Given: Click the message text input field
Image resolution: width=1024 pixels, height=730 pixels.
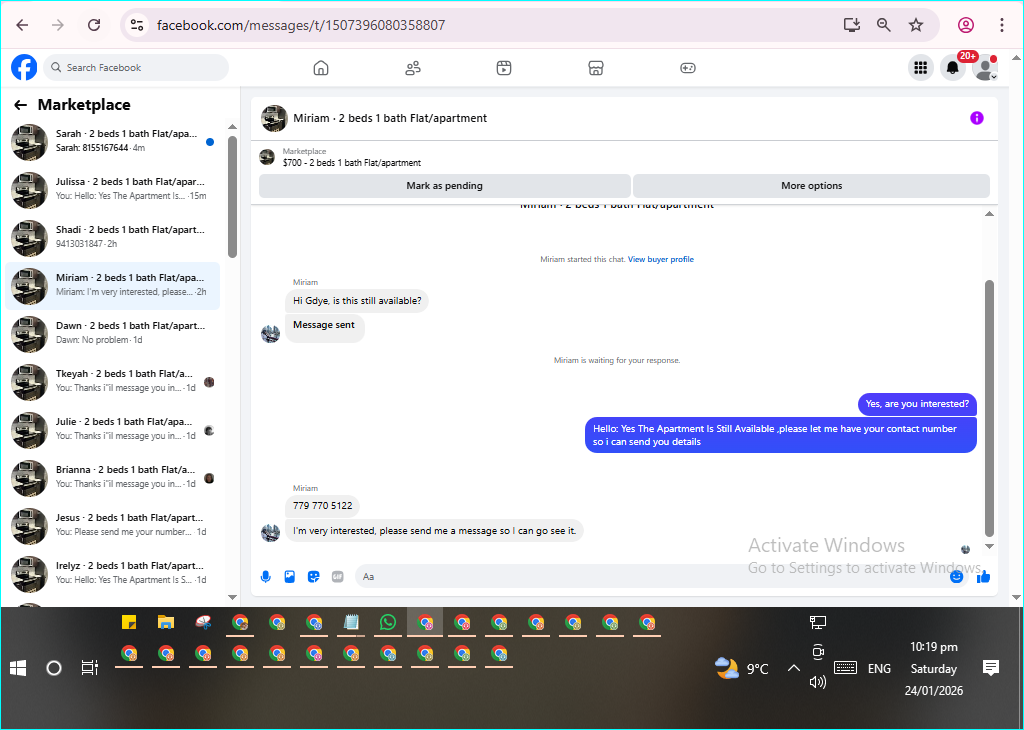Looking at the screenshot, I should click(653, 577).
